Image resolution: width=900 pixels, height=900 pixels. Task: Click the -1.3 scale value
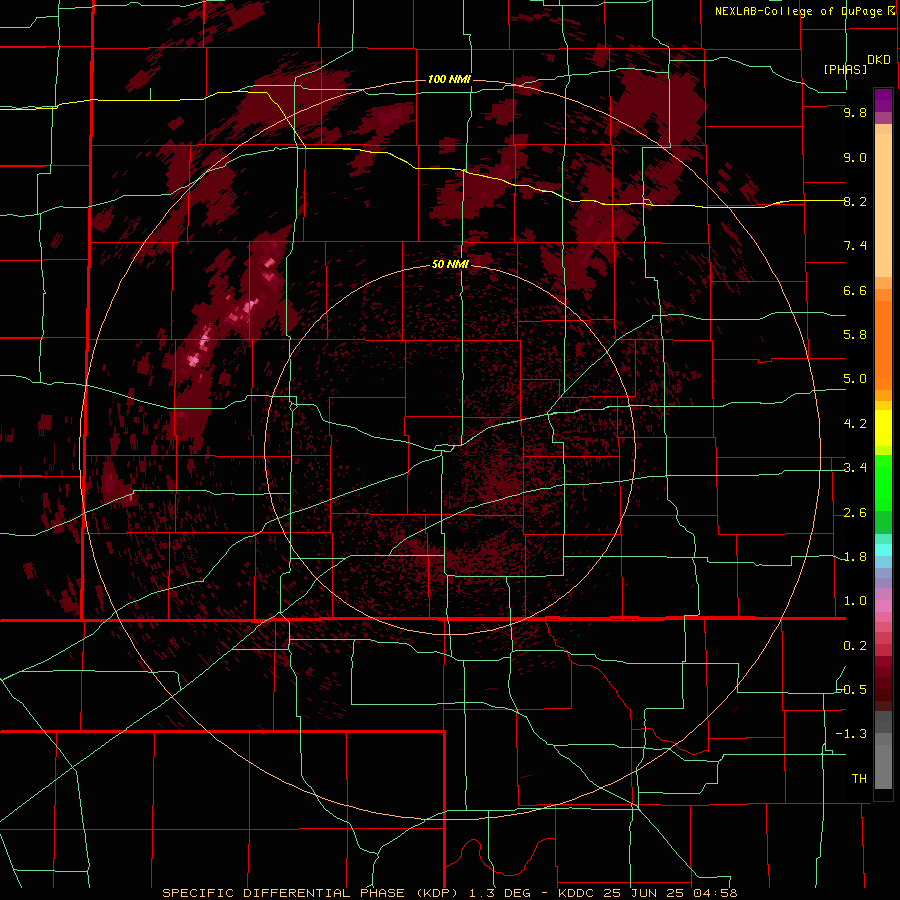click(x=851, y=734)
